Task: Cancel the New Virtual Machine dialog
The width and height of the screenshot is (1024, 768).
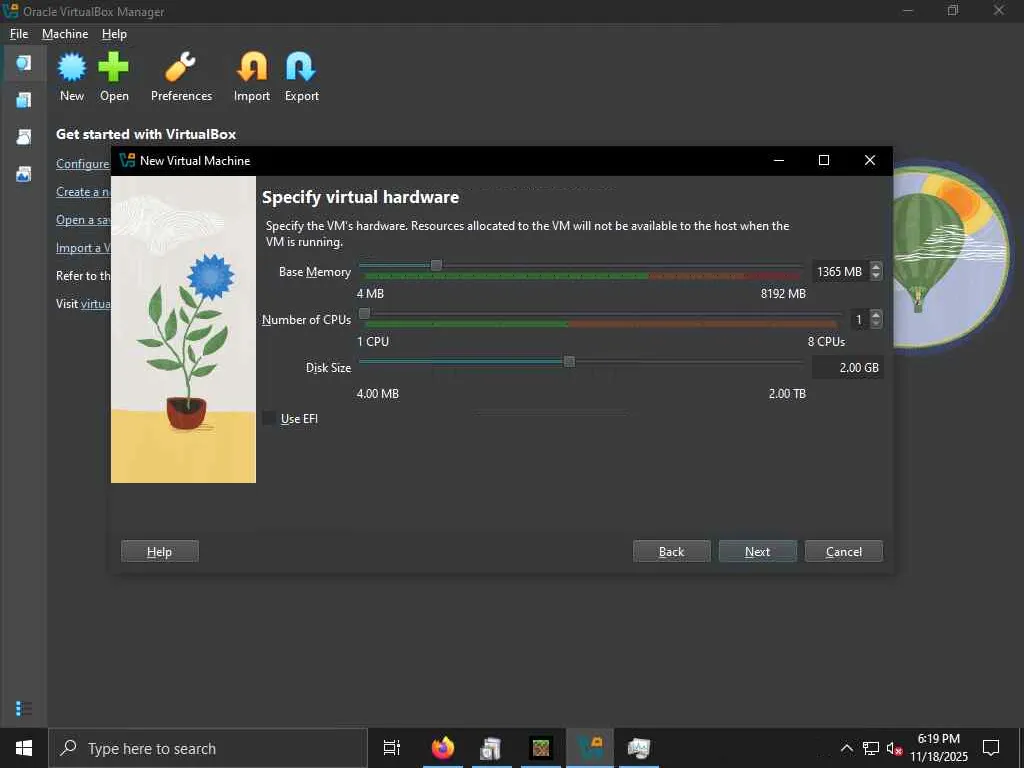Action: coord(844,551)
